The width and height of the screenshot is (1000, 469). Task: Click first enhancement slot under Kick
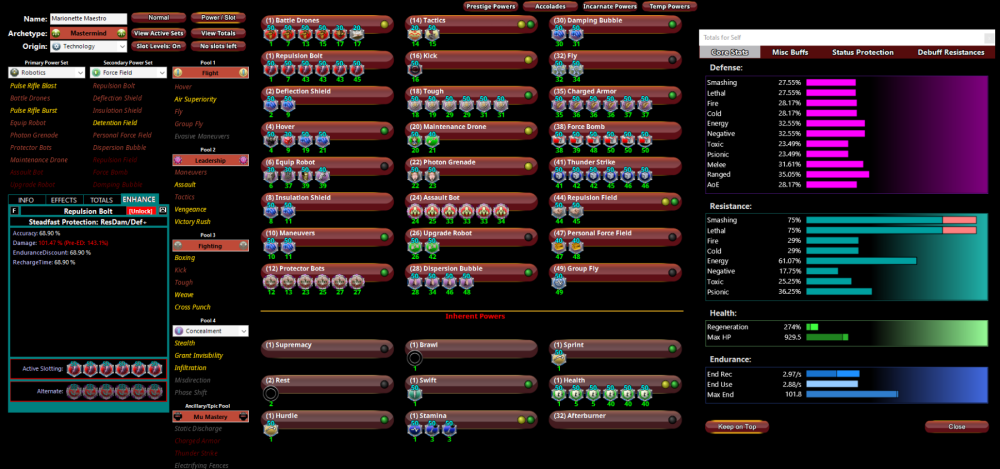tap(415, 70)
